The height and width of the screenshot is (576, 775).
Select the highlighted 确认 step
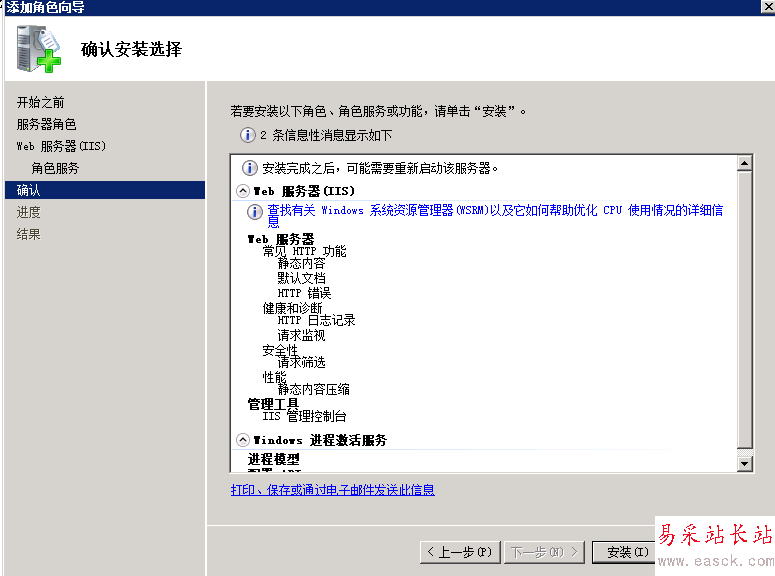click(105, 190)
